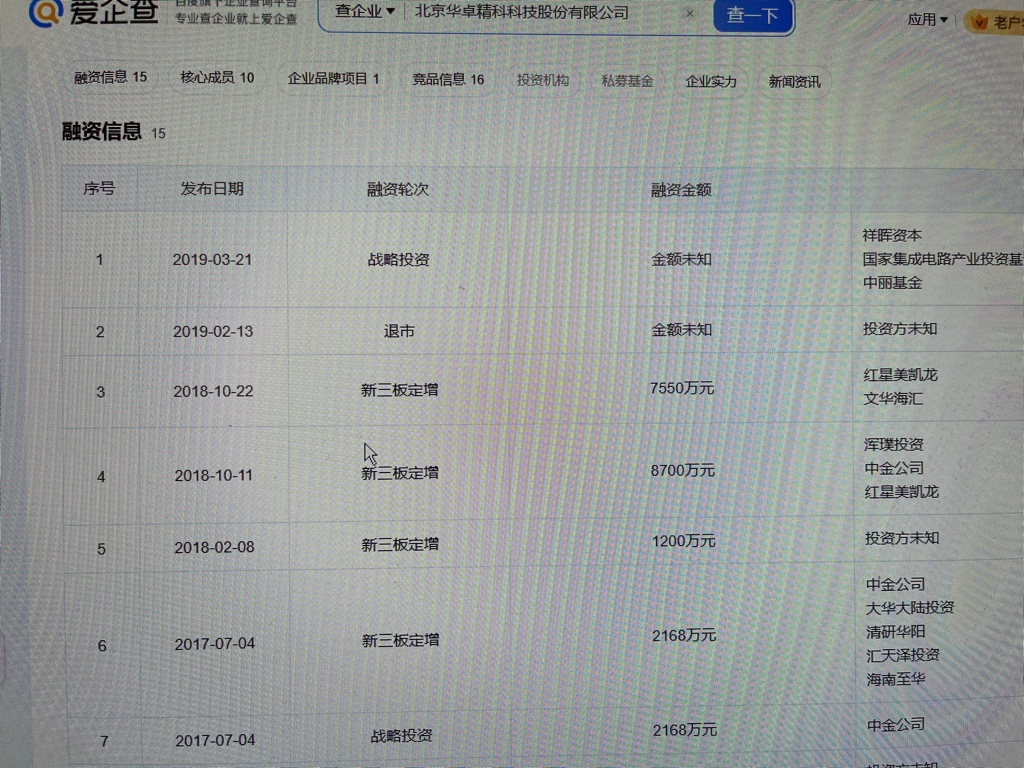Open investor link 汇天泽投资
The width and height of the screenshot is (1024, 768).
click(x=903, y=656)
